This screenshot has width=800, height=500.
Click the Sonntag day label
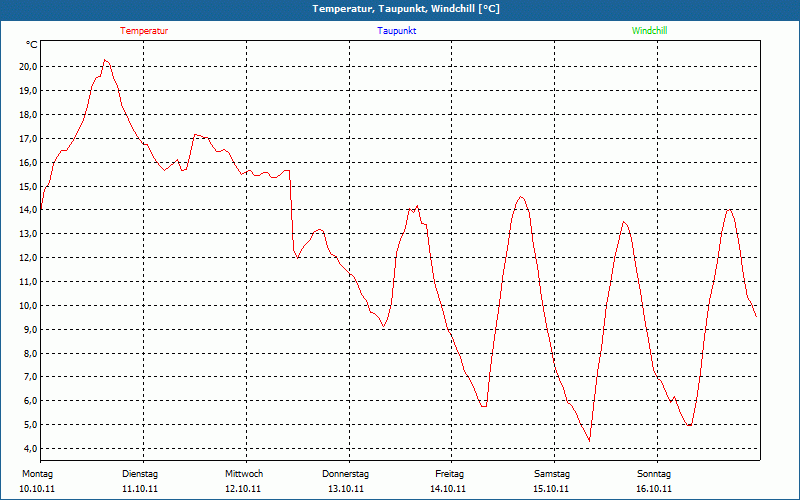point(654,474)
